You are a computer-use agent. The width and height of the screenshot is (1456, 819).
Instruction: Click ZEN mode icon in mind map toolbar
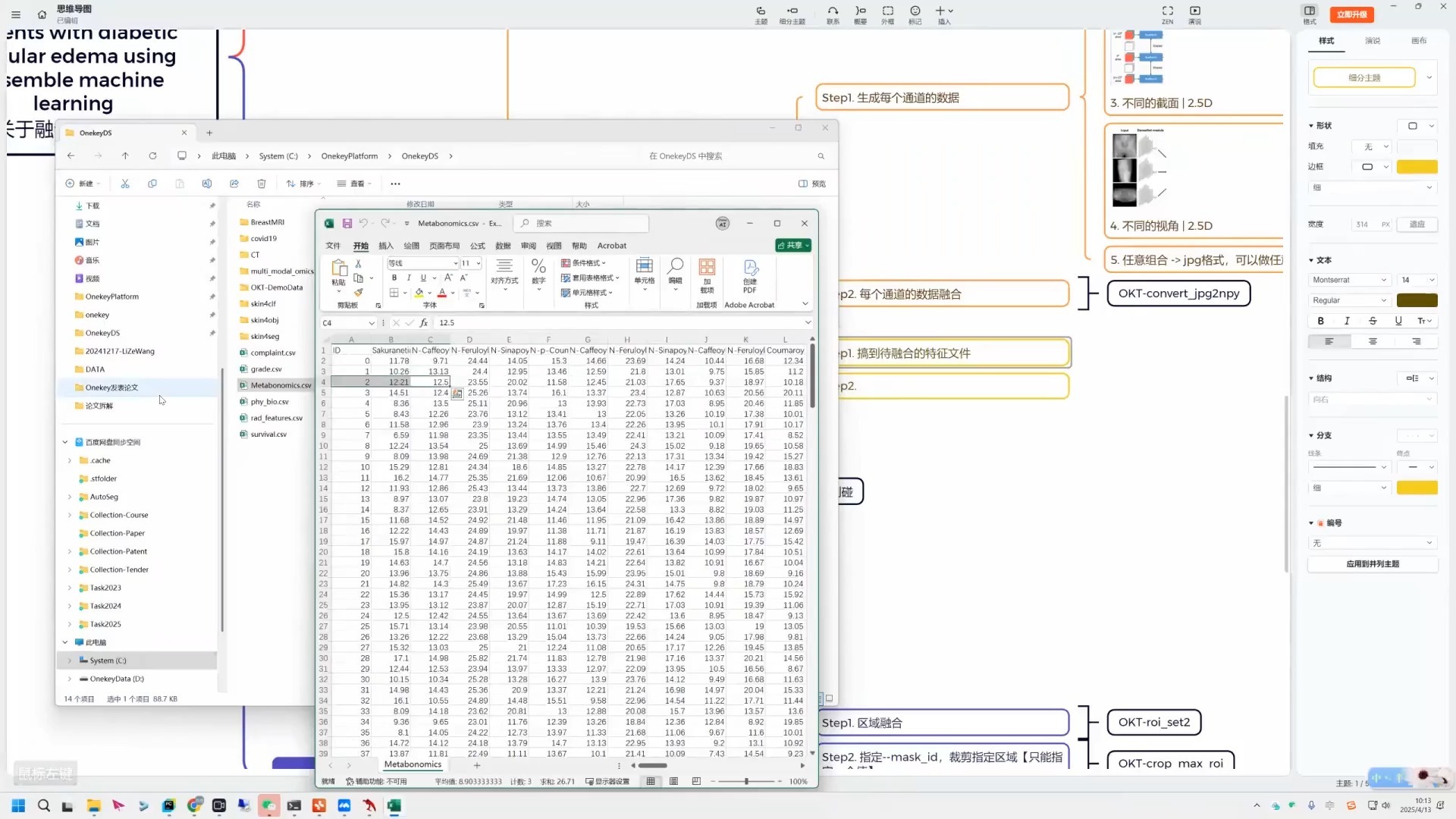(x=1167, y=14)
